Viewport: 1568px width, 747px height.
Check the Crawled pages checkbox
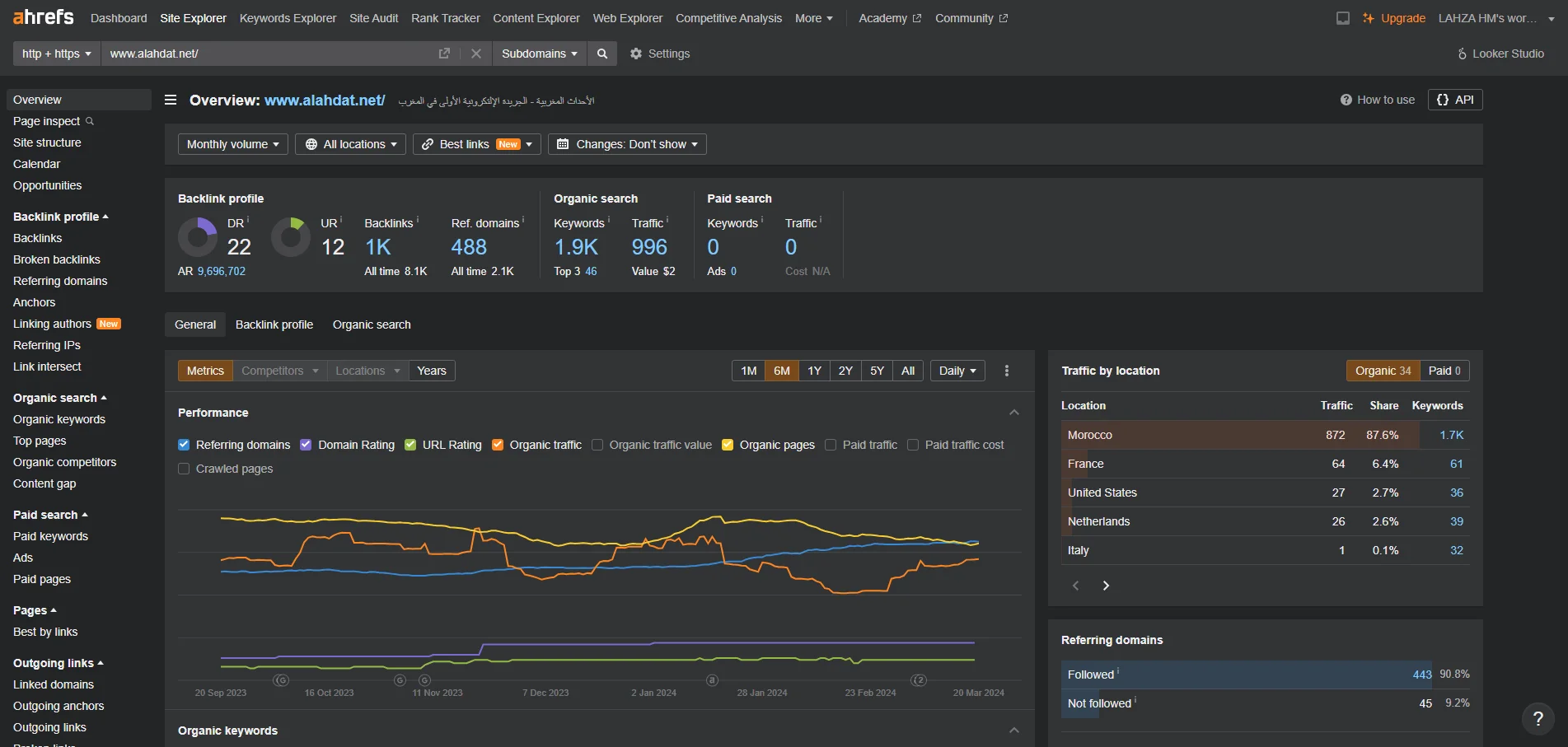click(184, 469)
